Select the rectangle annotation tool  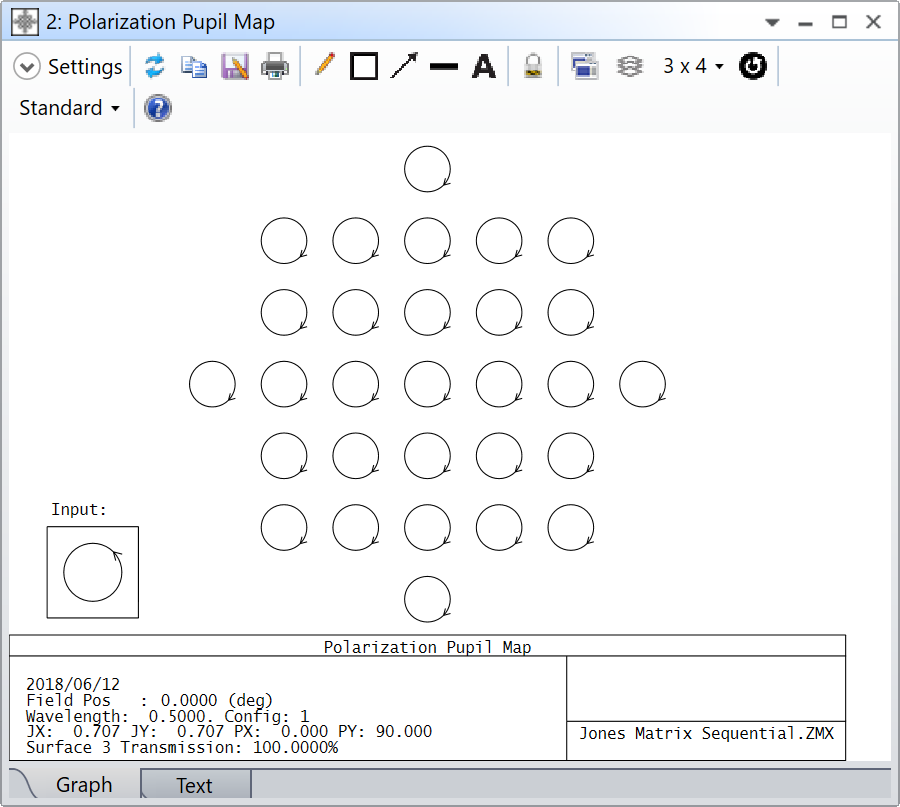click(x=363, y=66)
